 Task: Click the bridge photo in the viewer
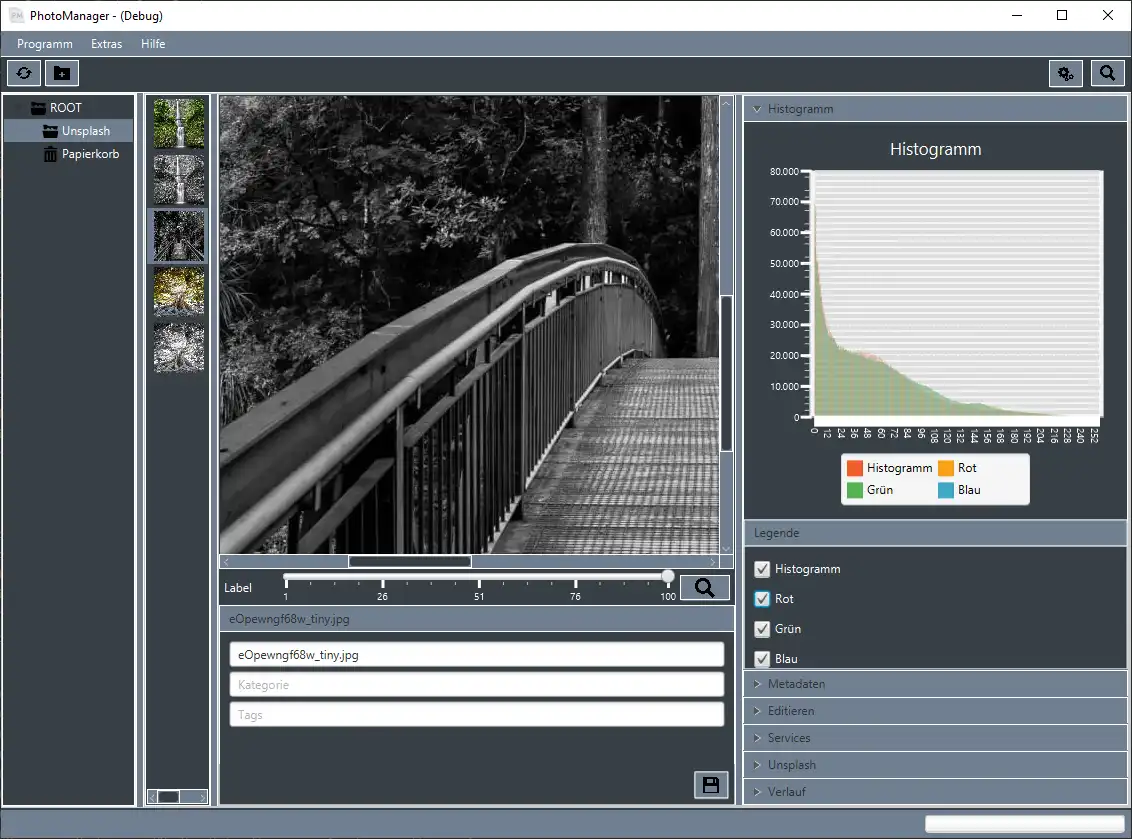tap(469, 325)
